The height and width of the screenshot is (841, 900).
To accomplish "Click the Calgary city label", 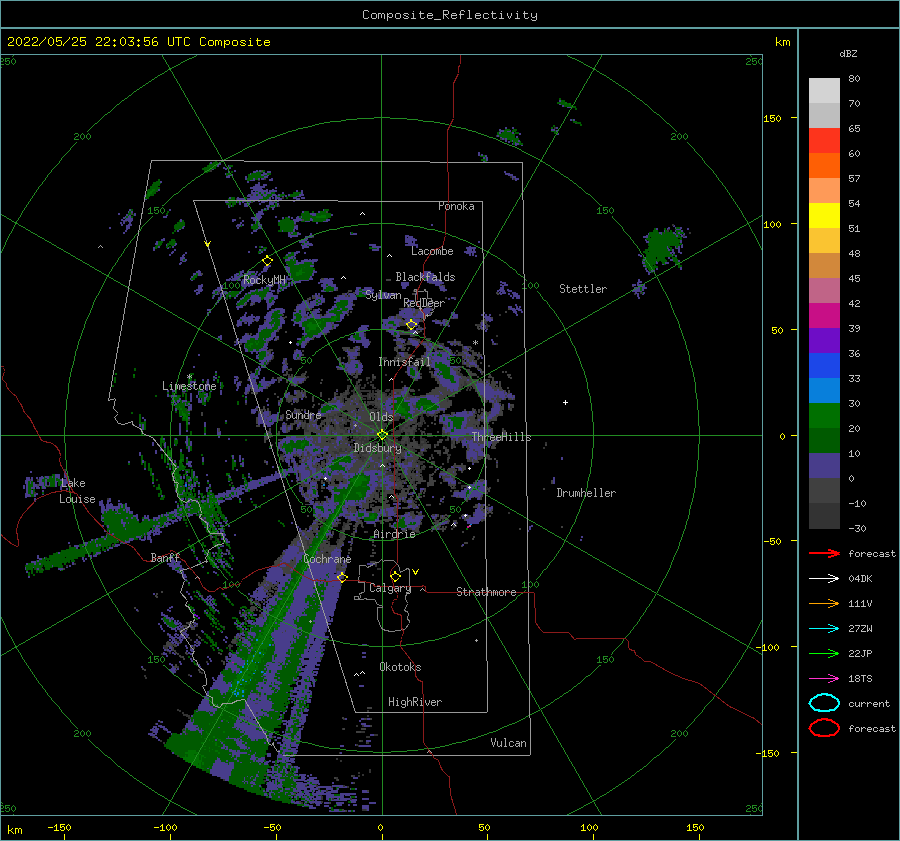I will click(x=390, y=588).
